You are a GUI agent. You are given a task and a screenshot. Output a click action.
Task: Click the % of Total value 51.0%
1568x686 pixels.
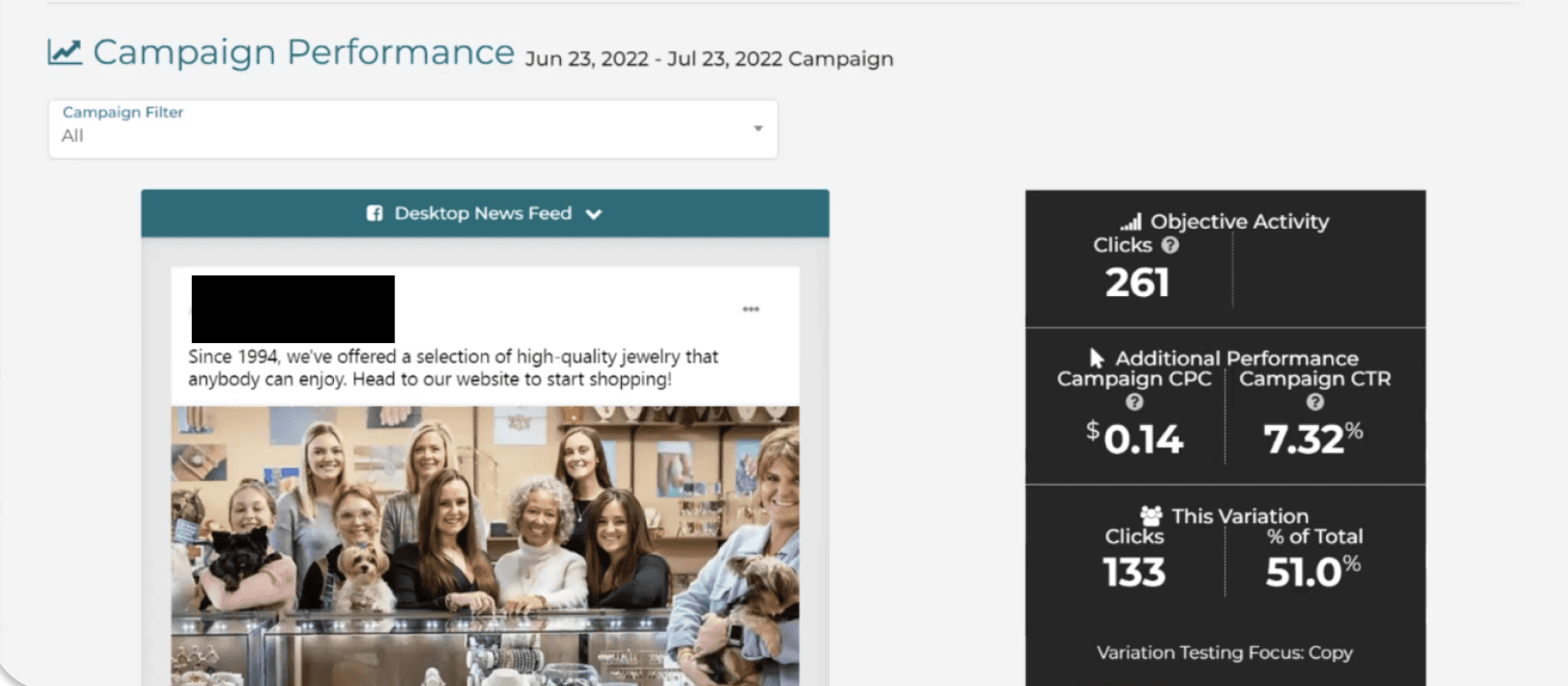coord(1313,573)
